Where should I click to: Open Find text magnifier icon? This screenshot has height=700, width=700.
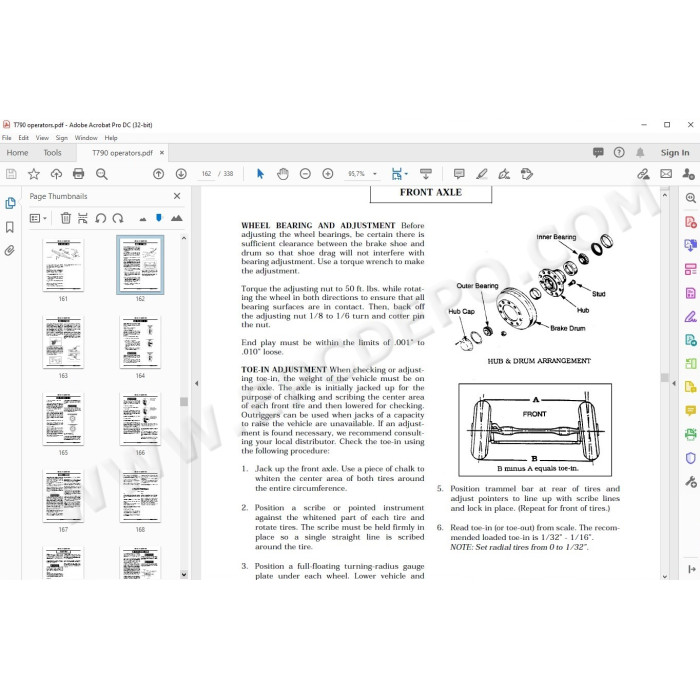[102, 174]
